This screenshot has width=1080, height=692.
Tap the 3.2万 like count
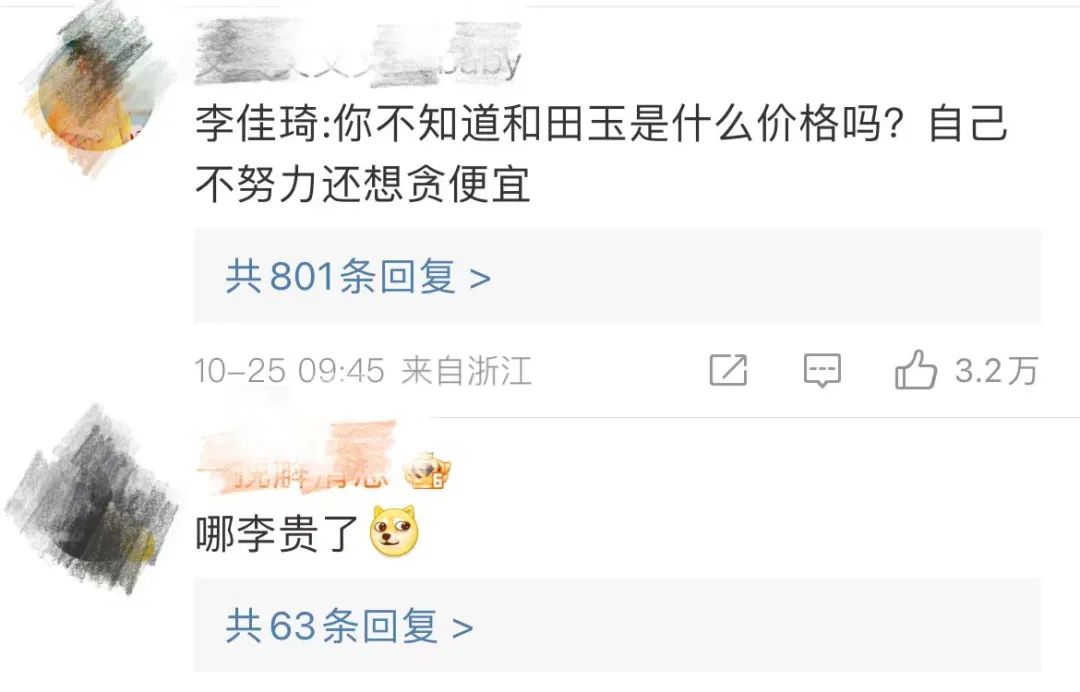tap(996, 371)
